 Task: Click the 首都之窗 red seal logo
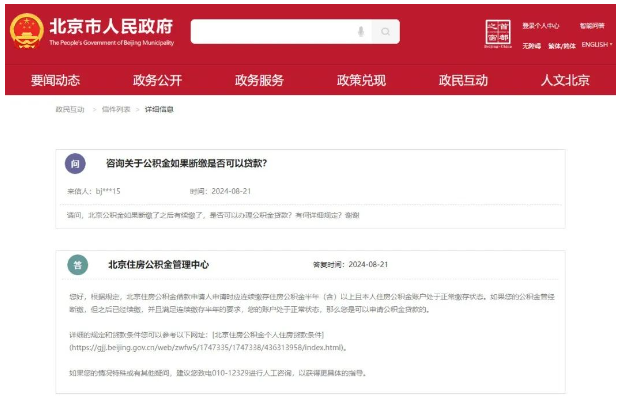pyautogui.click(x=497, y=31)
